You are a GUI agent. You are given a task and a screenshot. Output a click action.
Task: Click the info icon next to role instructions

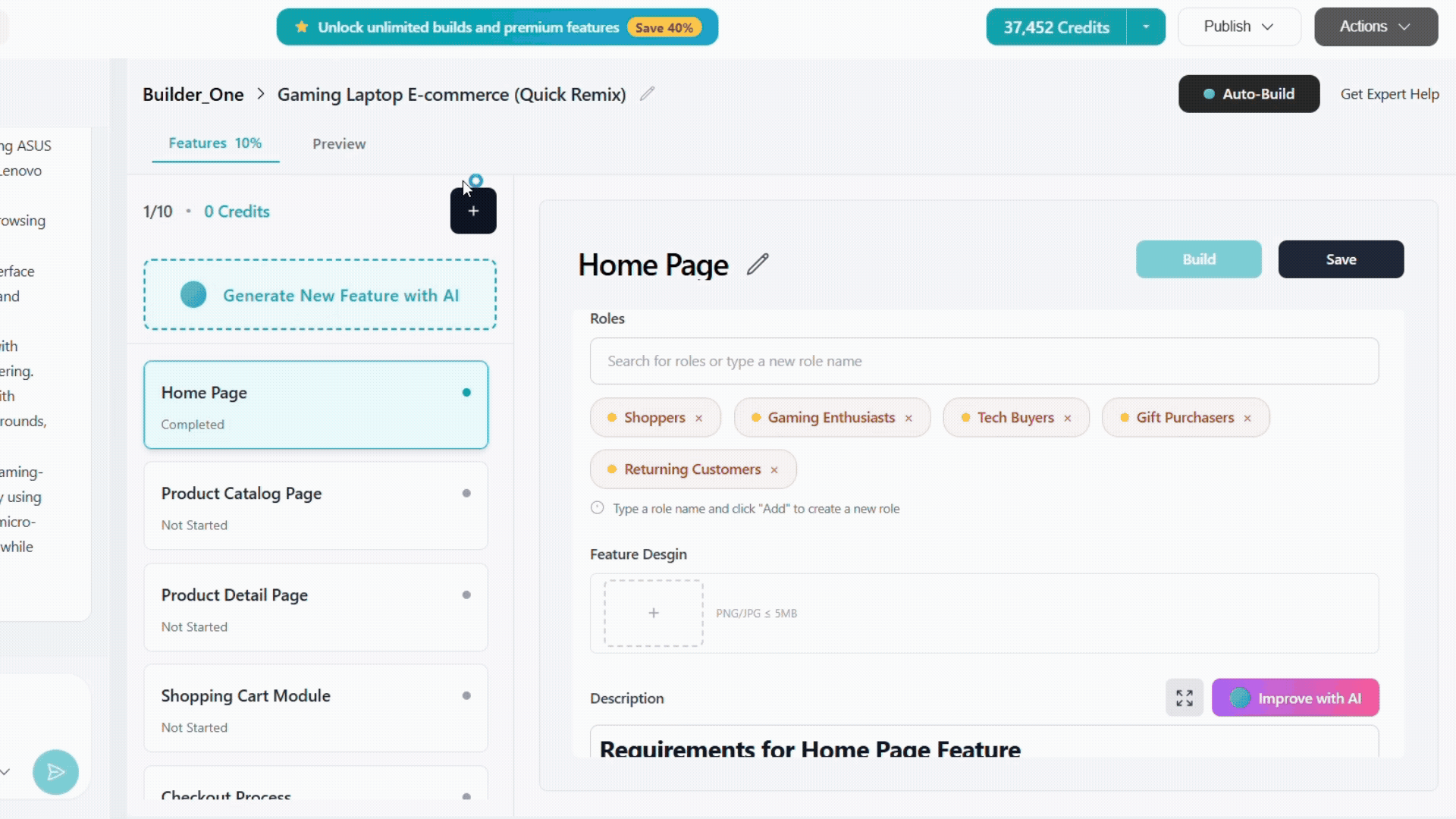(x=596, y=507)
